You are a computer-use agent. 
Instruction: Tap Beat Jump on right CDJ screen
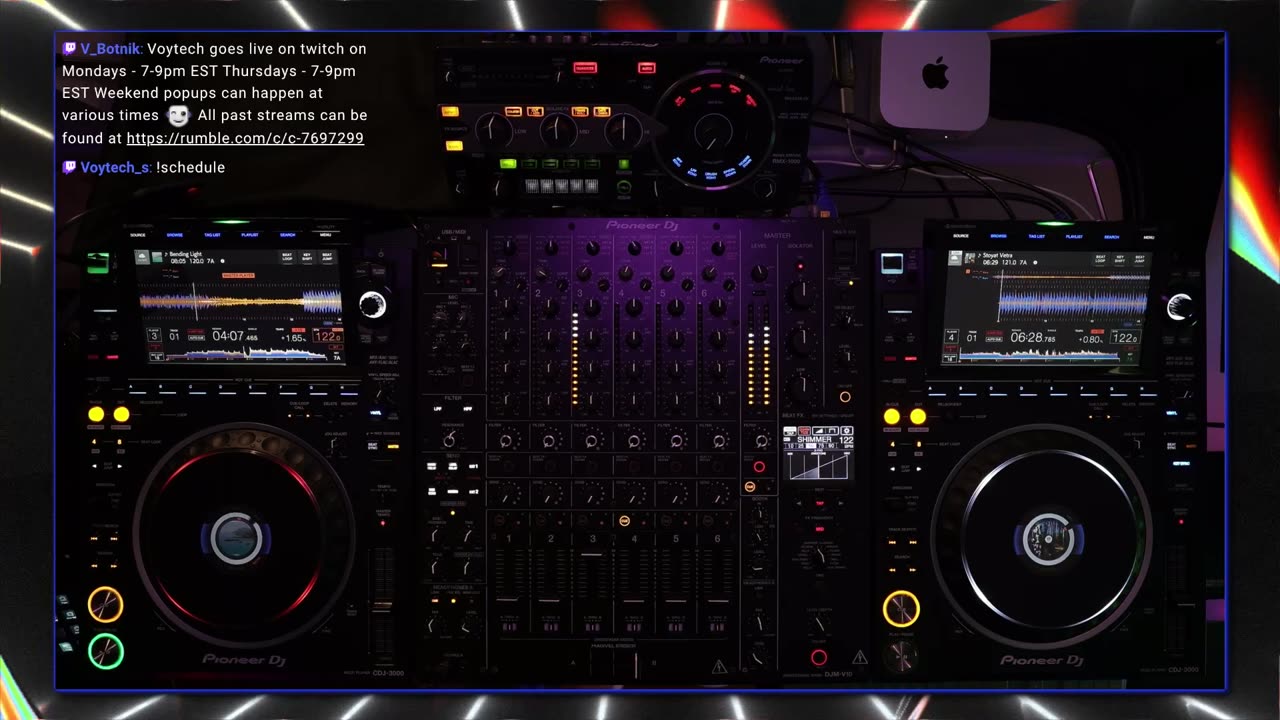pyautogui.click(x=1139, y=259)
